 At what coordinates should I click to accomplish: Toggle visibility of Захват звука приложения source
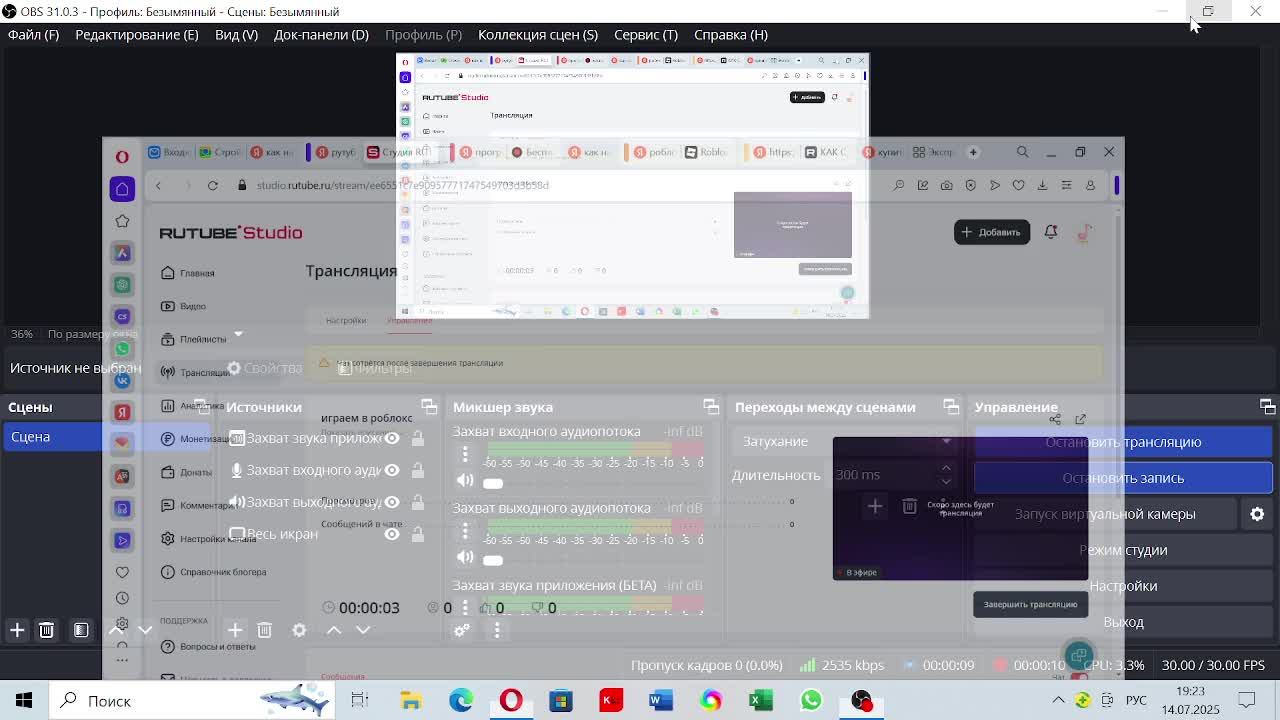coord(392,438)
